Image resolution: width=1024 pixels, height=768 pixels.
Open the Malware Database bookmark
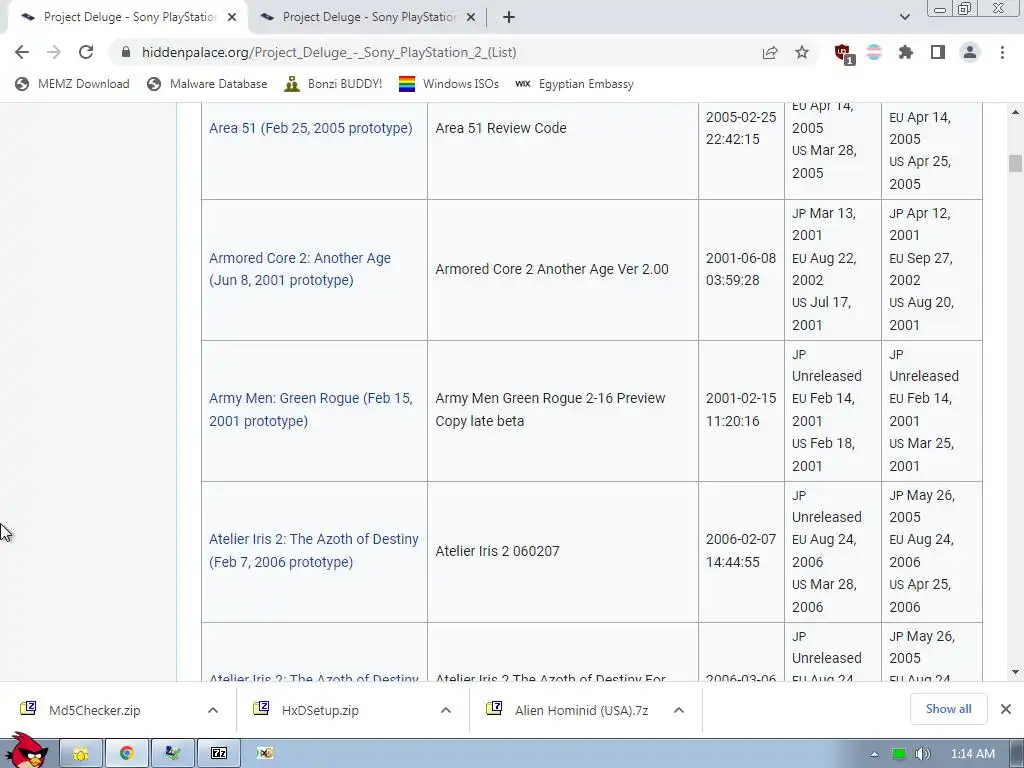207,84
